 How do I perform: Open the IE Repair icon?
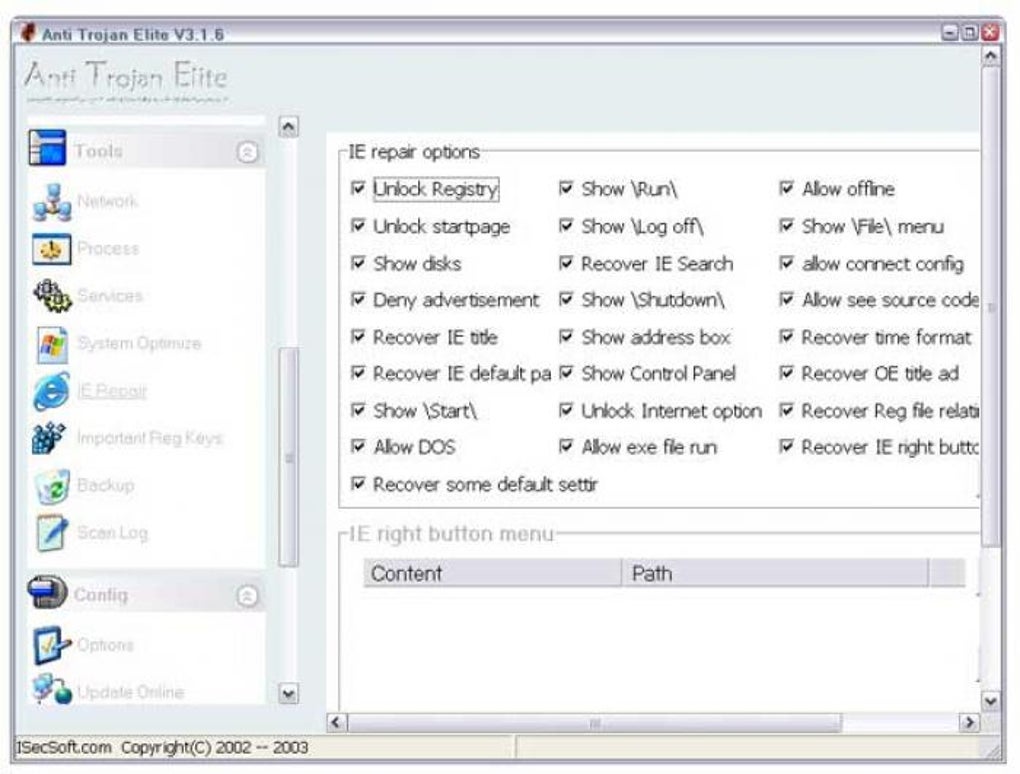coord(52,391)
